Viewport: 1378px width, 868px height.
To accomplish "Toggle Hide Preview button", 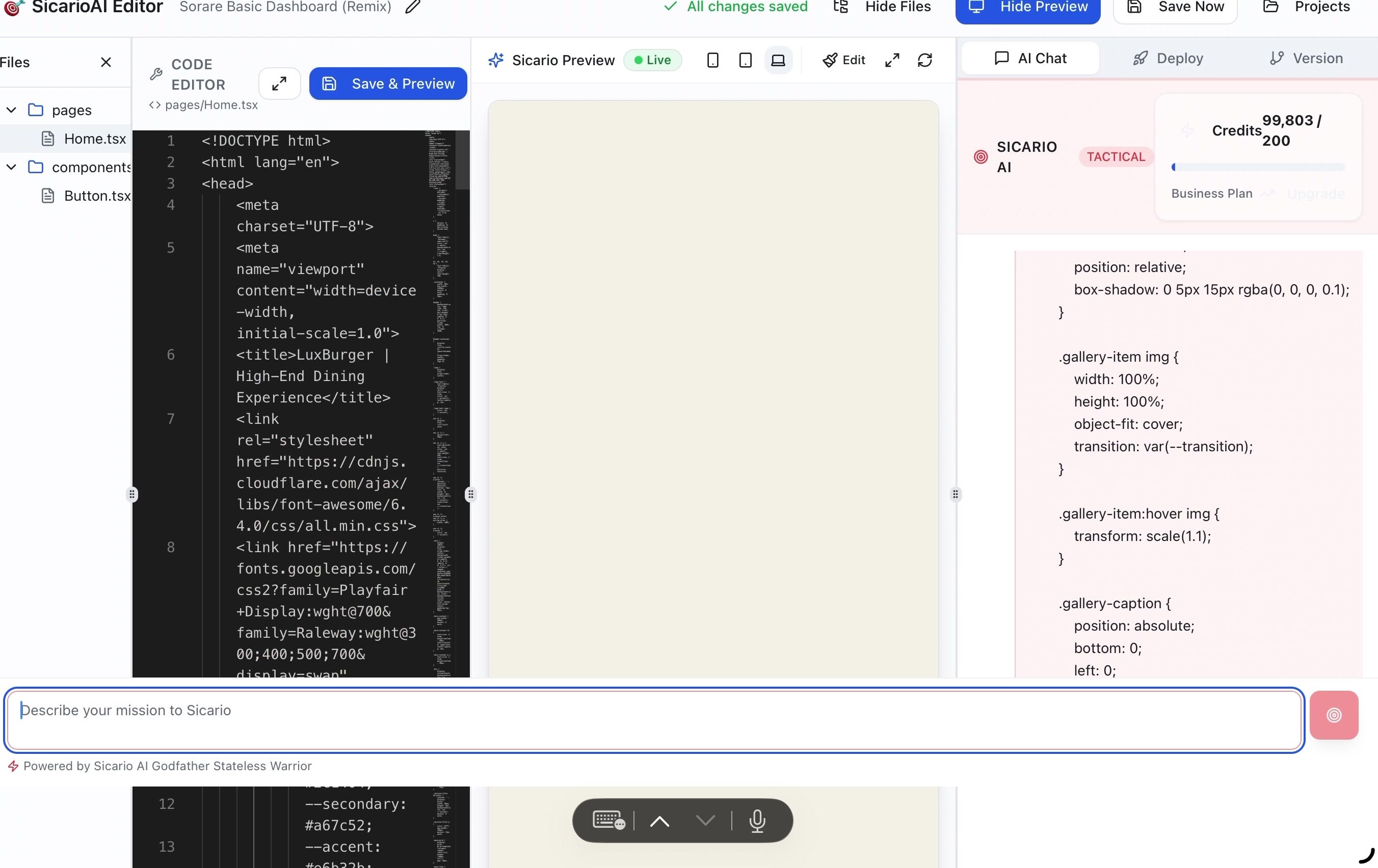I will tap(1027, 8).
